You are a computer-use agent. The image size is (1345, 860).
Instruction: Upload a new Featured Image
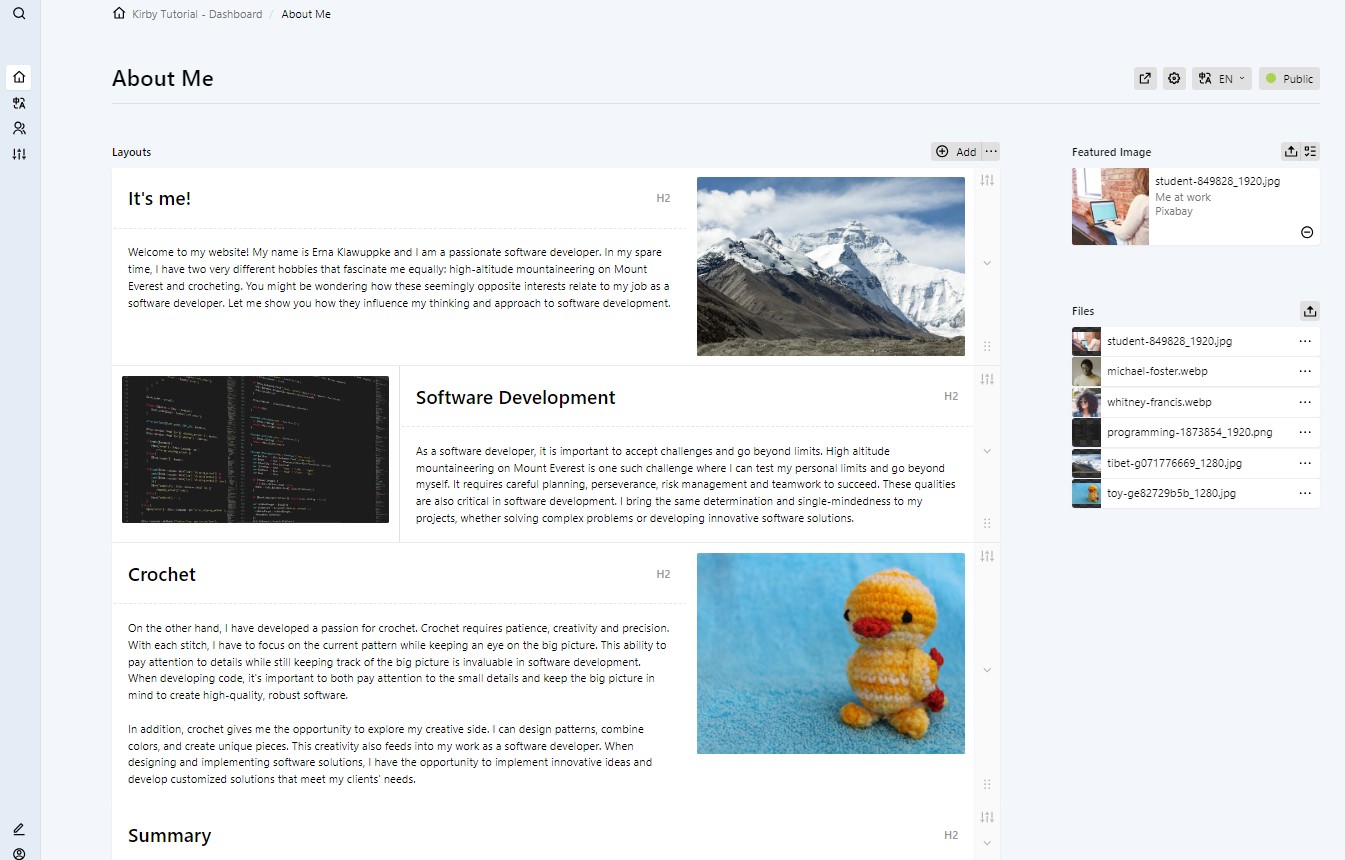[x=1291, y=151]
